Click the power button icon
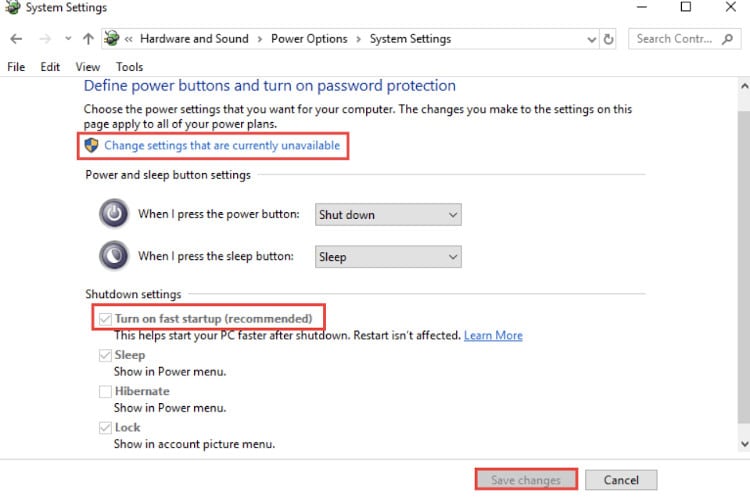Screen dimensions: 750x500 (114, 213)
